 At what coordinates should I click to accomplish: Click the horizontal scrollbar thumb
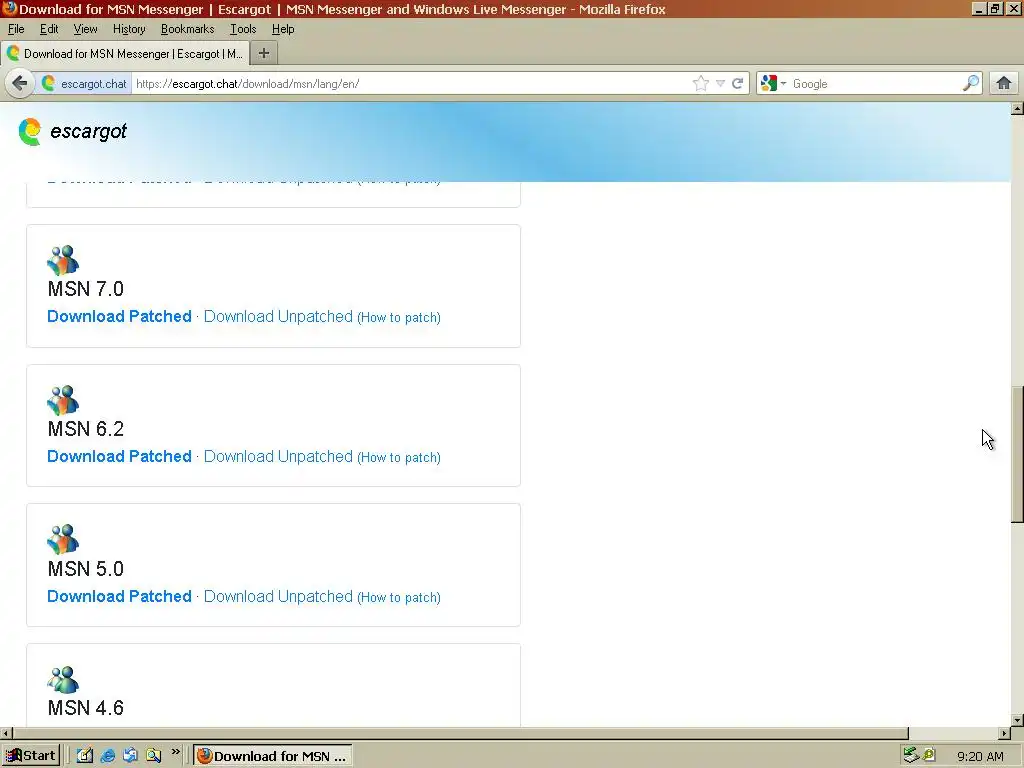[460, 733]
